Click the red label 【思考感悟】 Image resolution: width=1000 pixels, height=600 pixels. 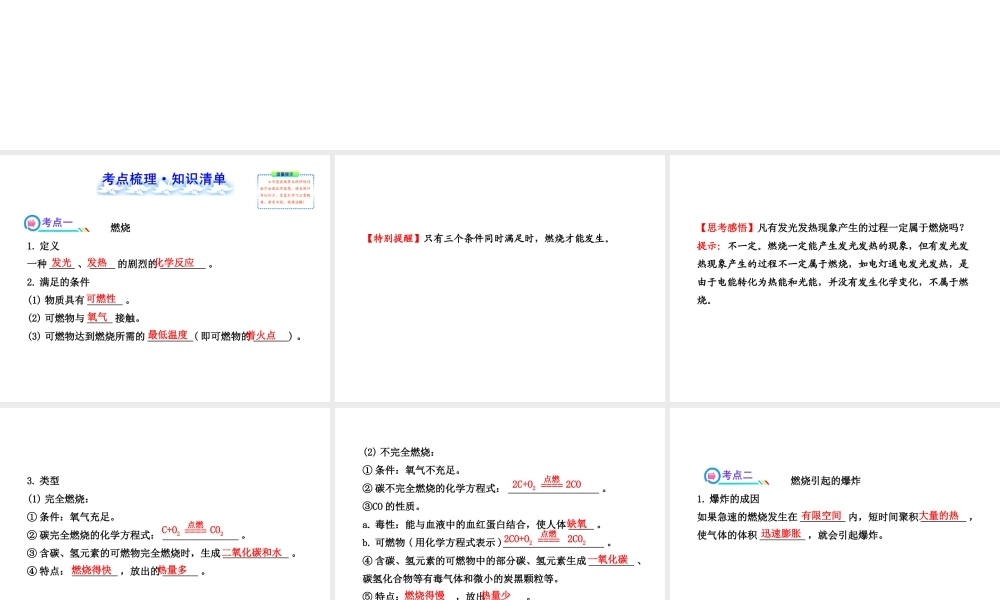(x=726, y=228)
